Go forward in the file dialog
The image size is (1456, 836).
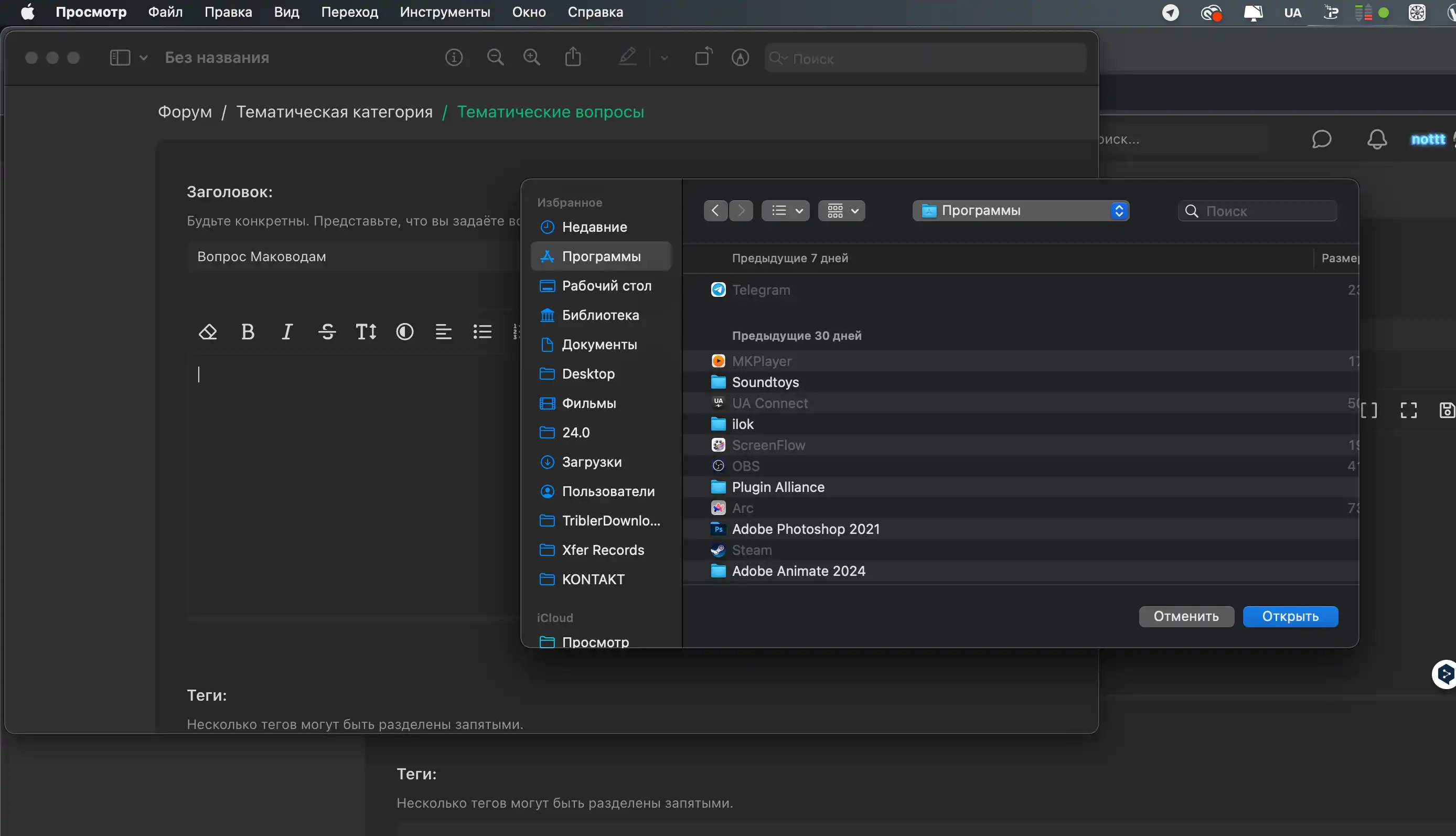coord(741,211)
